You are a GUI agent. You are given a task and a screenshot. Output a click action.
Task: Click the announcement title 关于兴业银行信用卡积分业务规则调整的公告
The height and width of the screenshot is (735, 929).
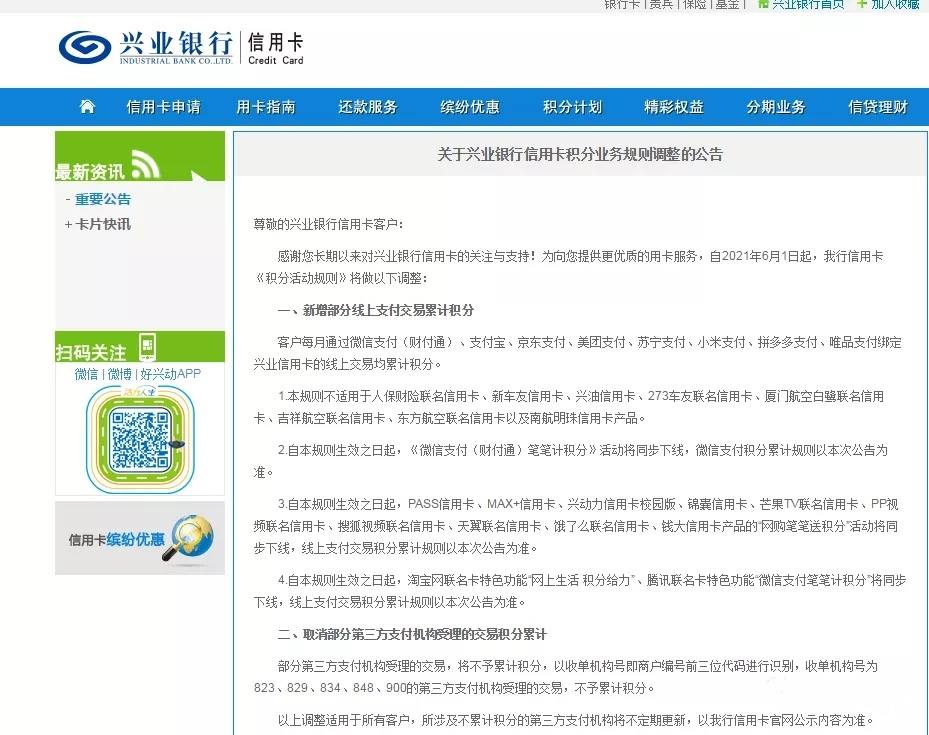click(580, 155)
